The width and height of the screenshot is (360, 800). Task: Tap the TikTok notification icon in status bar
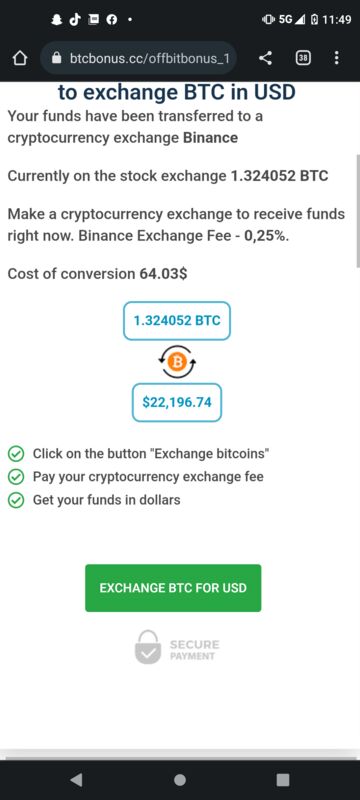[x=74, y=19]
